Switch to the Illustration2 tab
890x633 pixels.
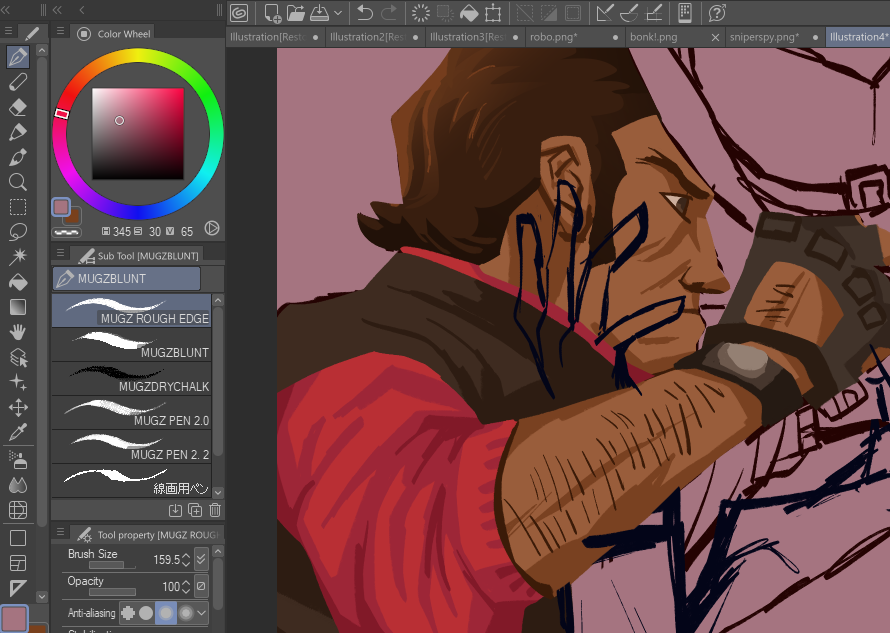tap(374, 37)
